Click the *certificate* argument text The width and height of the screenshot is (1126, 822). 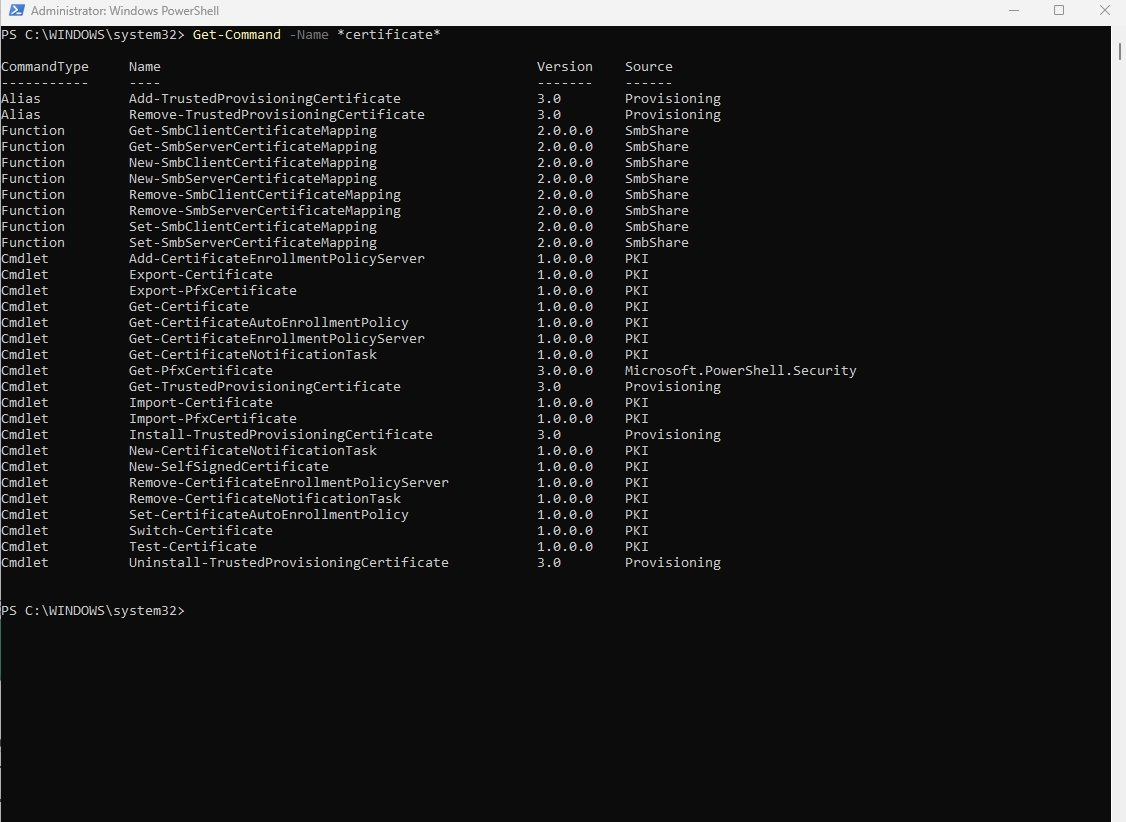[388, 34]
